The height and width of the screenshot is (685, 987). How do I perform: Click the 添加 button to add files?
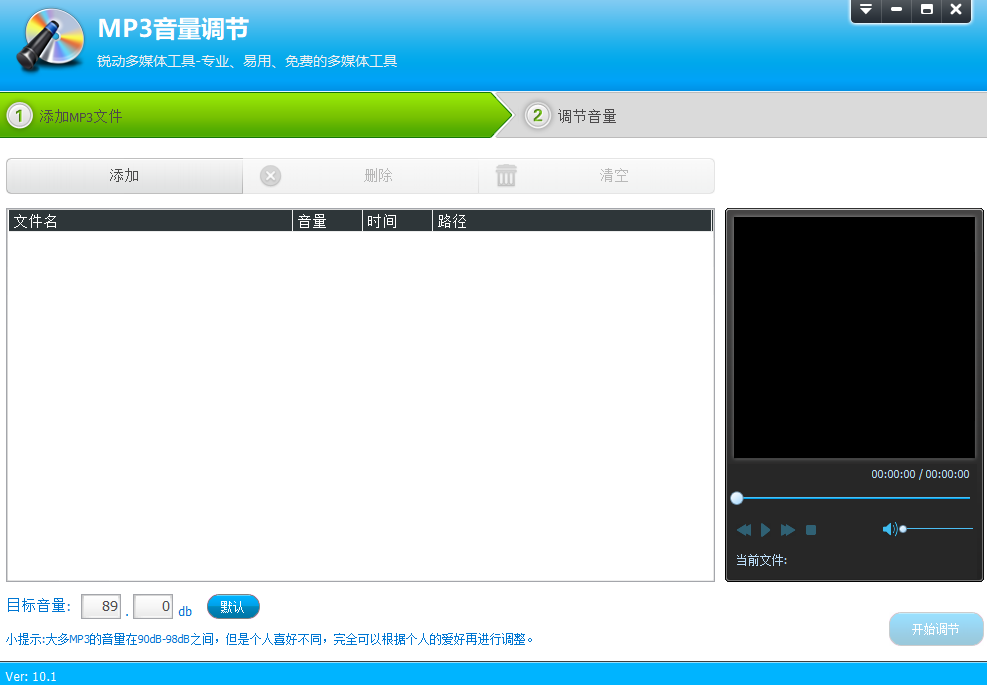click(x=124, y=175)
